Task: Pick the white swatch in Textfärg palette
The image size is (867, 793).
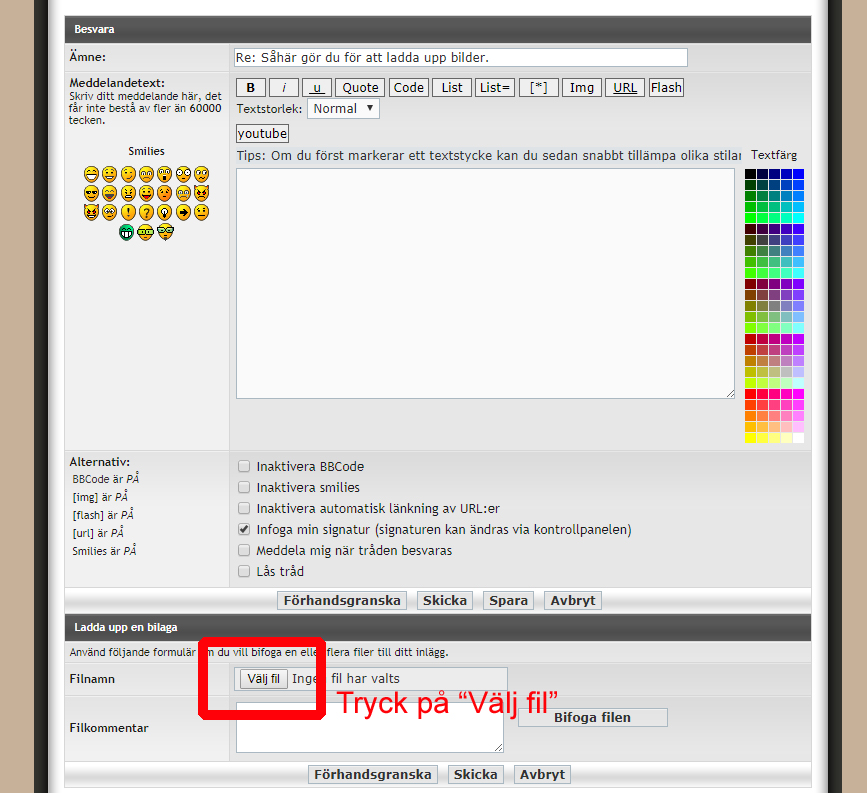Action: (798, 438)
